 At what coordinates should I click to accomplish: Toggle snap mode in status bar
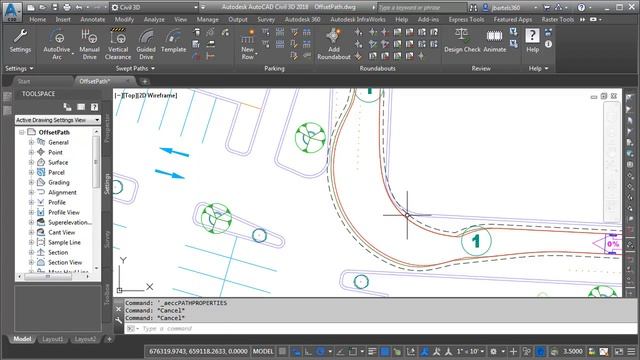296,351
